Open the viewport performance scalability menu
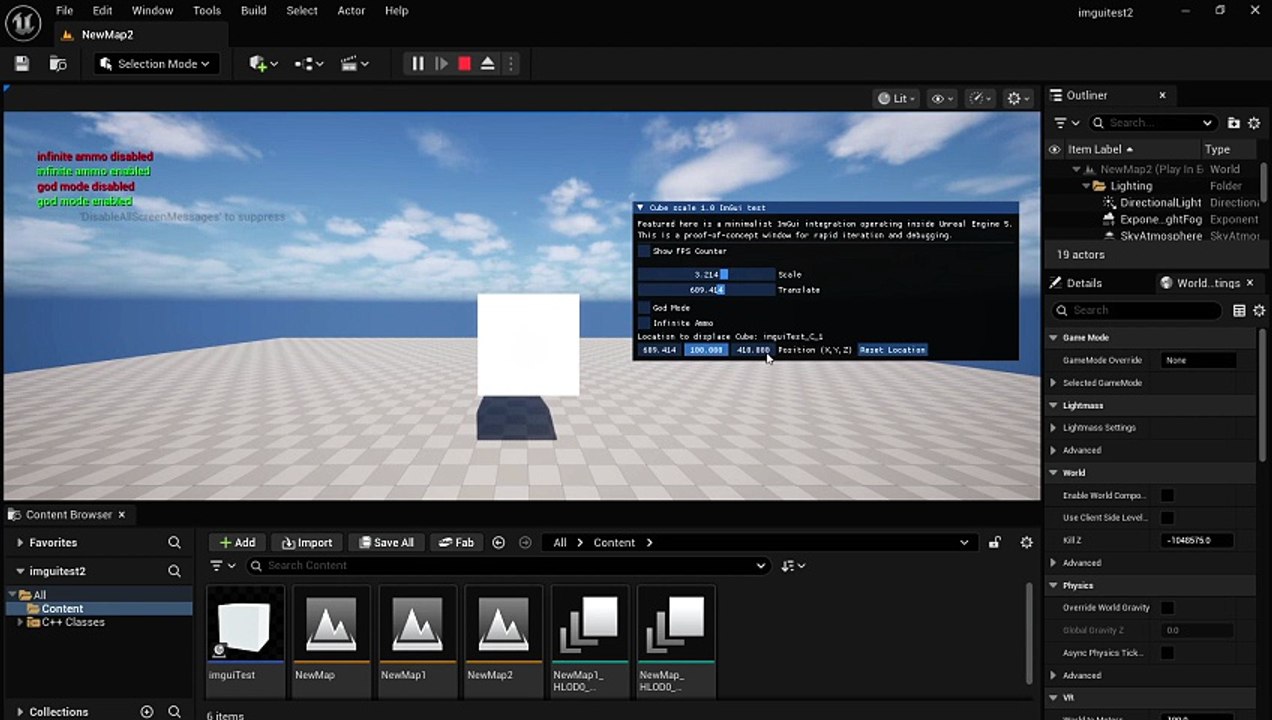 (x=980, y=98)
